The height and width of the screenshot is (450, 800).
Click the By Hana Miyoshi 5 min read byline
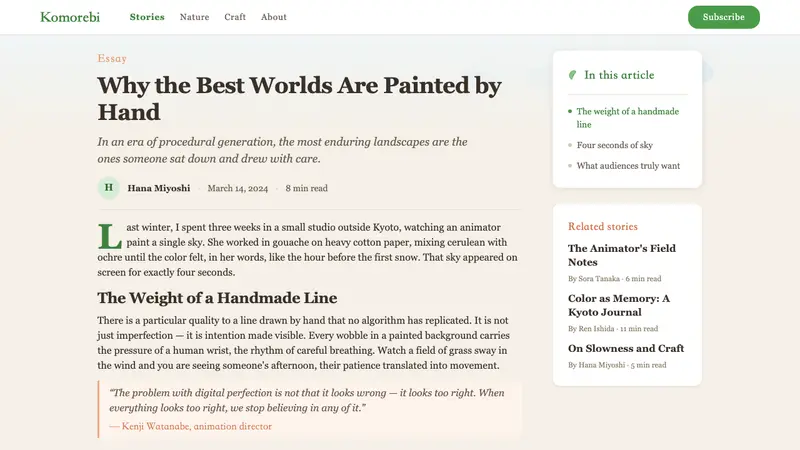[617, 365]
